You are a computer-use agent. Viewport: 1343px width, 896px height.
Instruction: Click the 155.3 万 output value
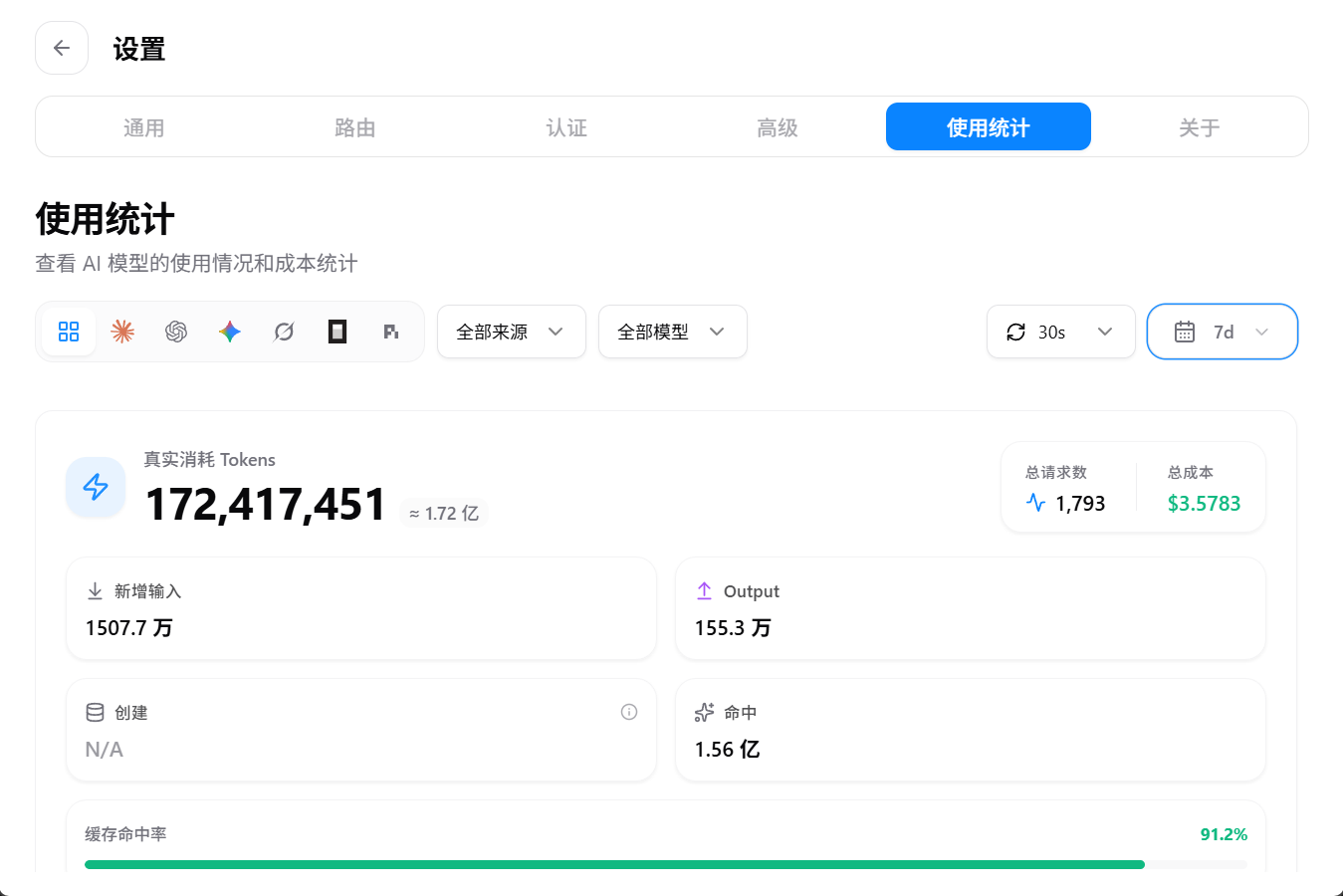(x=733, y=628)
